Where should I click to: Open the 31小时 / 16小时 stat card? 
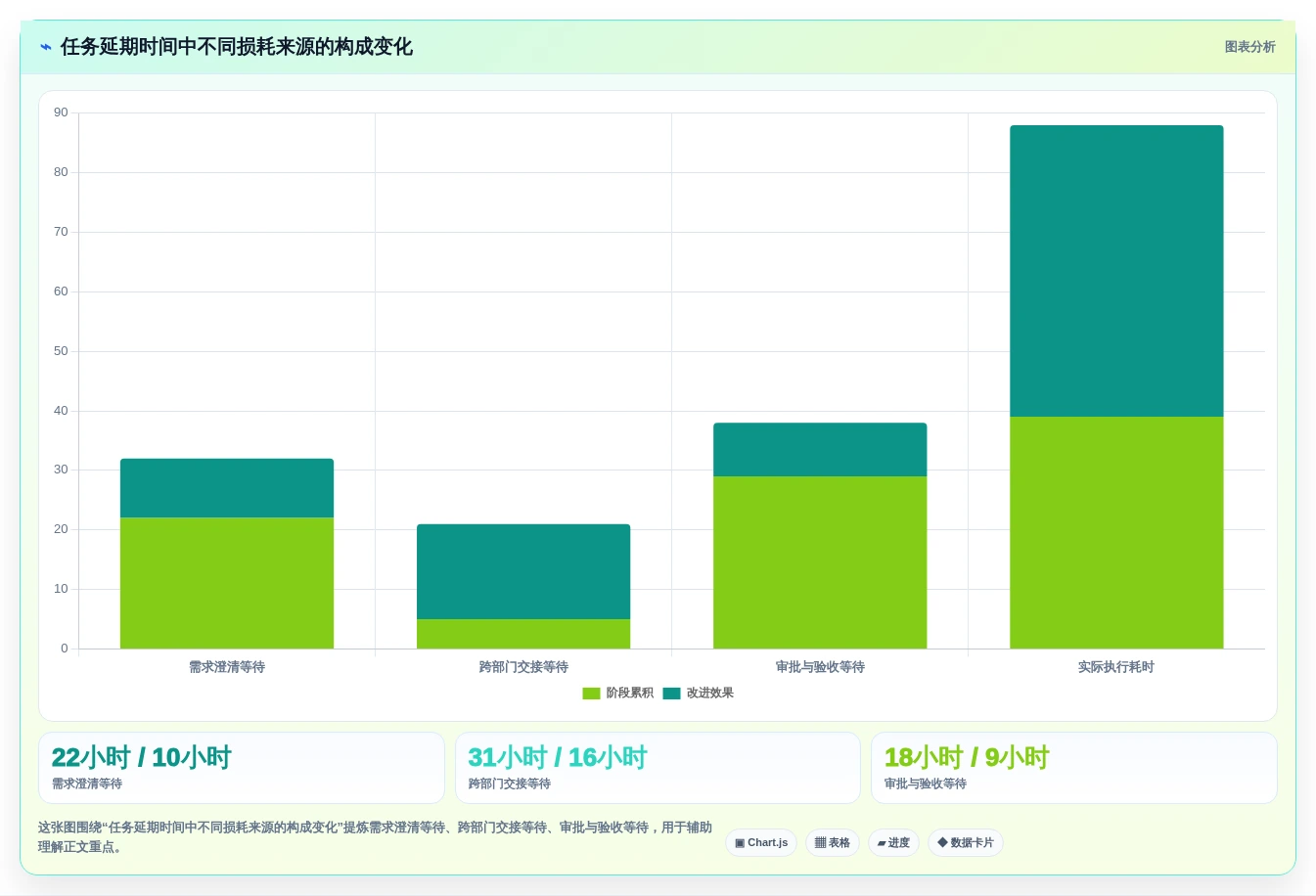click(x=658, y=768)
